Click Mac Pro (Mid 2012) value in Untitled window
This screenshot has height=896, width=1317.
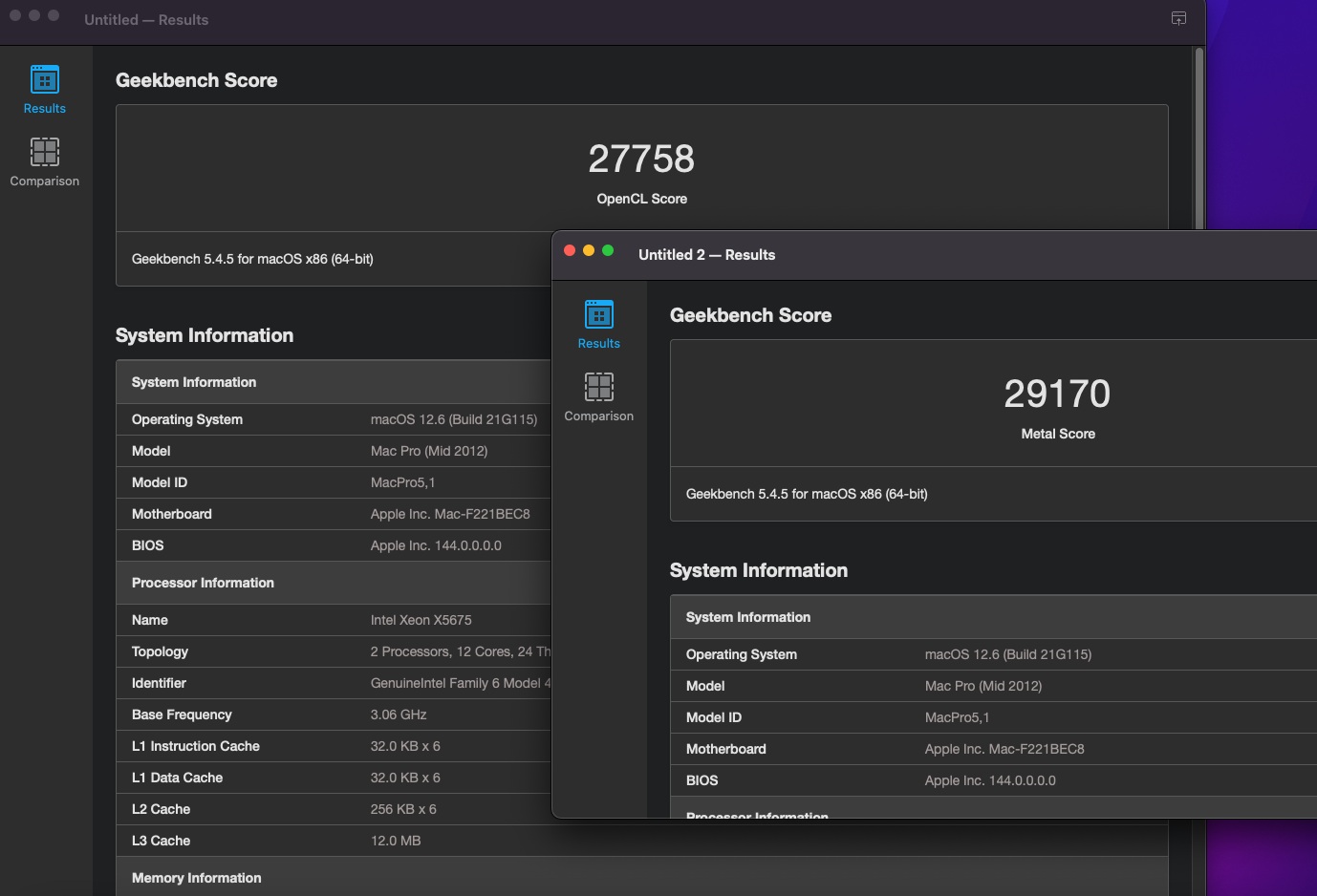click(x=429, y=451)
